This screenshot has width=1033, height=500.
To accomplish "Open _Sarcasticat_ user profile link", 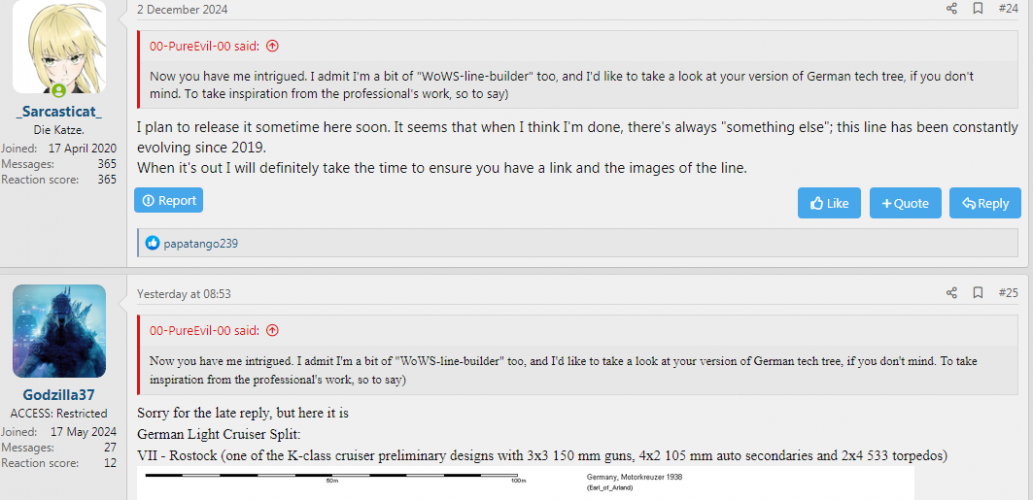I will pyautogui.click(x=59, y=113).
